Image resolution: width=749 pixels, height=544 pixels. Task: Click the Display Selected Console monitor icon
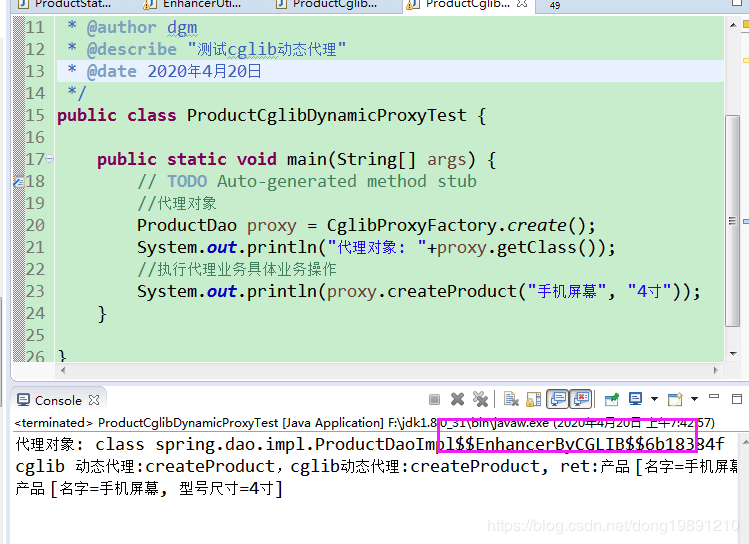tap(635, 399)
